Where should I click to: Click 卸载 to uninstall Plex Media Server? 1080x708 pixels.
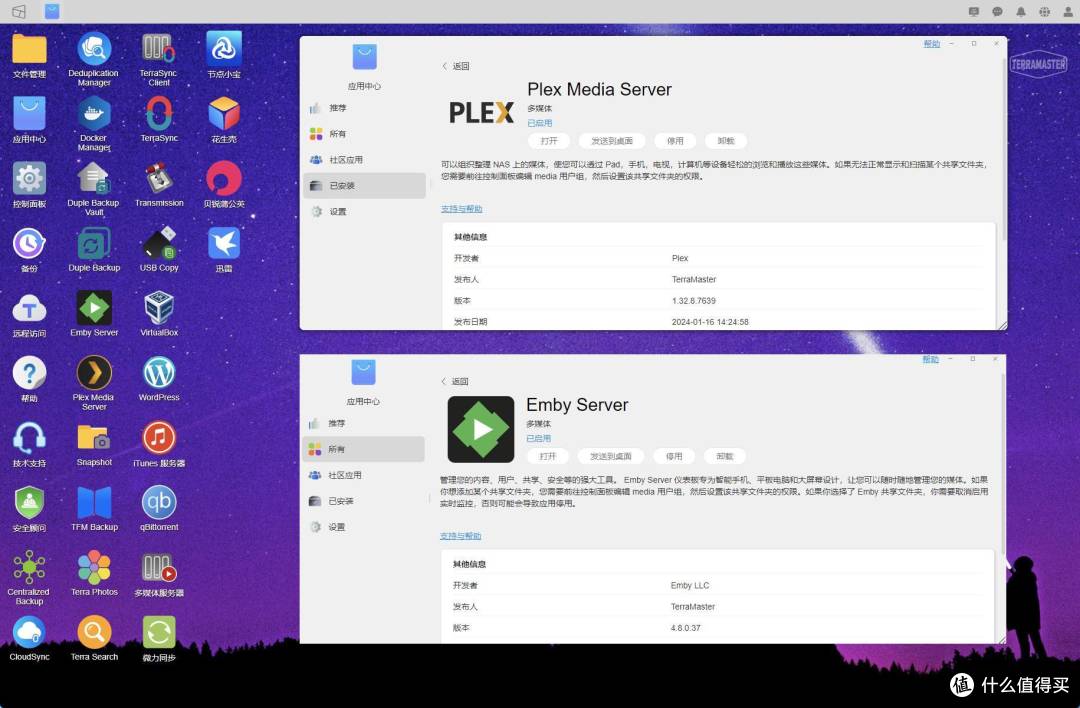pyautogui.click(x=726, y=140)
